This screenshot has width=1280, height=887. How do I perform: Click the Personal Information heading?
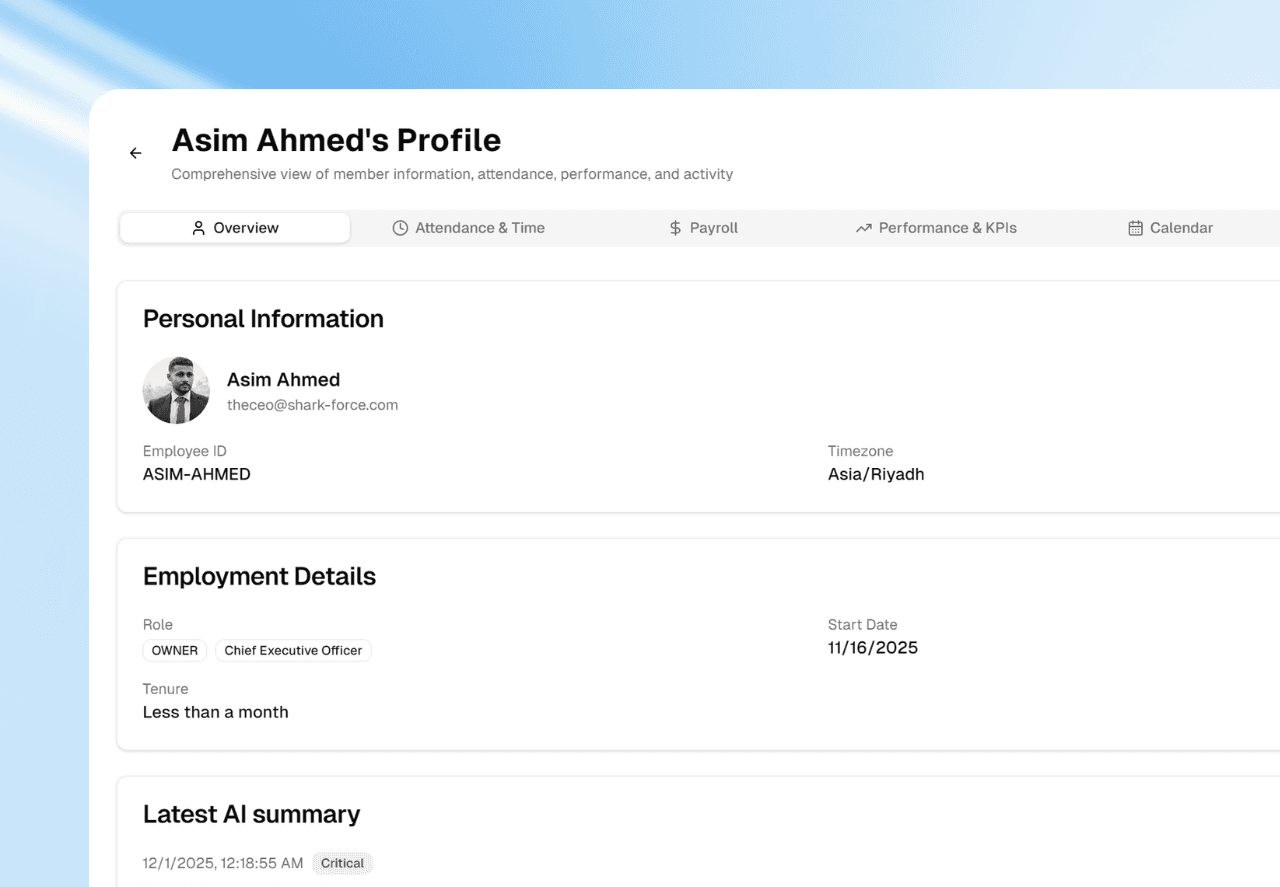click(263, 319)
